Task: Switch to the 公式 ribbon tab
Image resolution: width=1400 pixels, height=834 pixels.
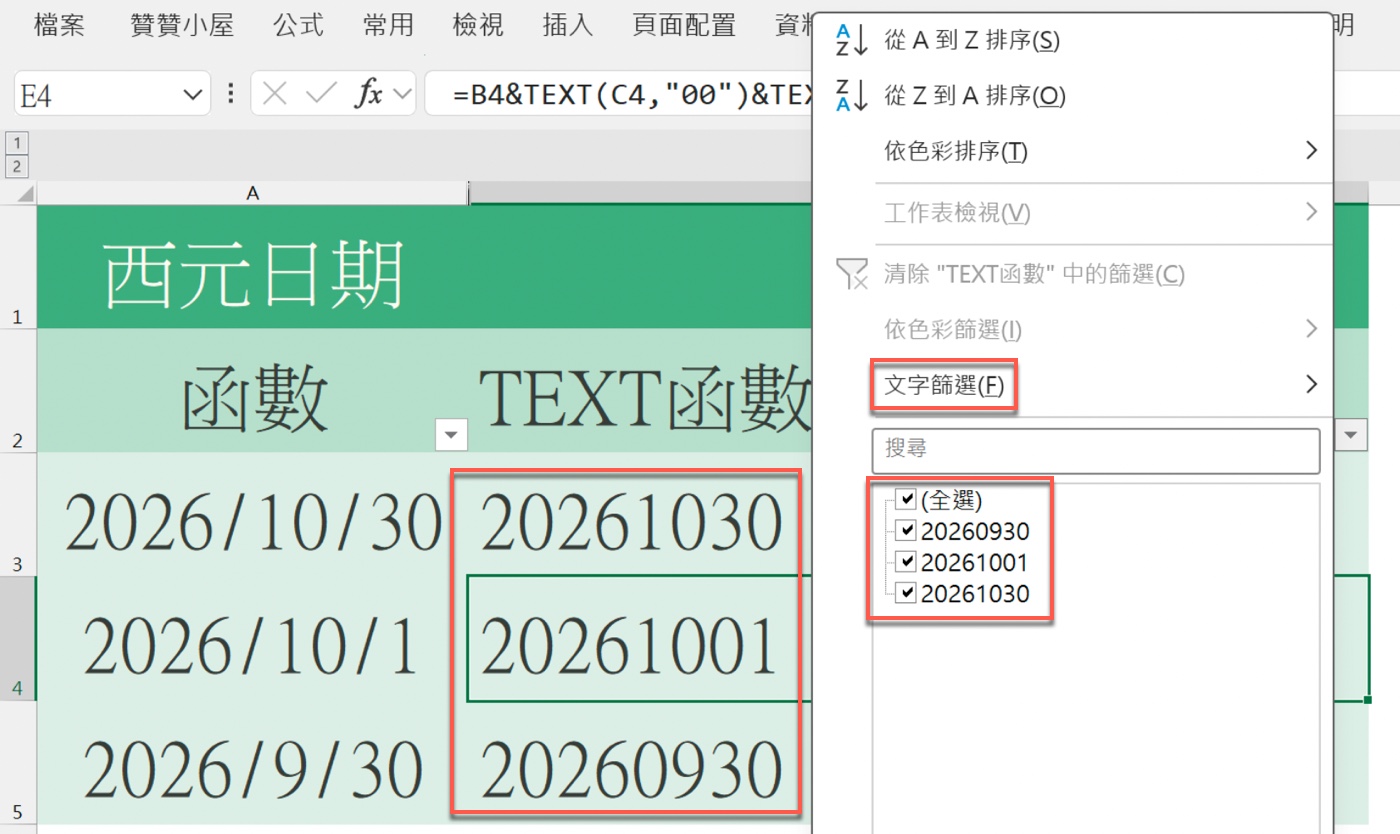Action: pyautogui.click(x=298, y=25)
